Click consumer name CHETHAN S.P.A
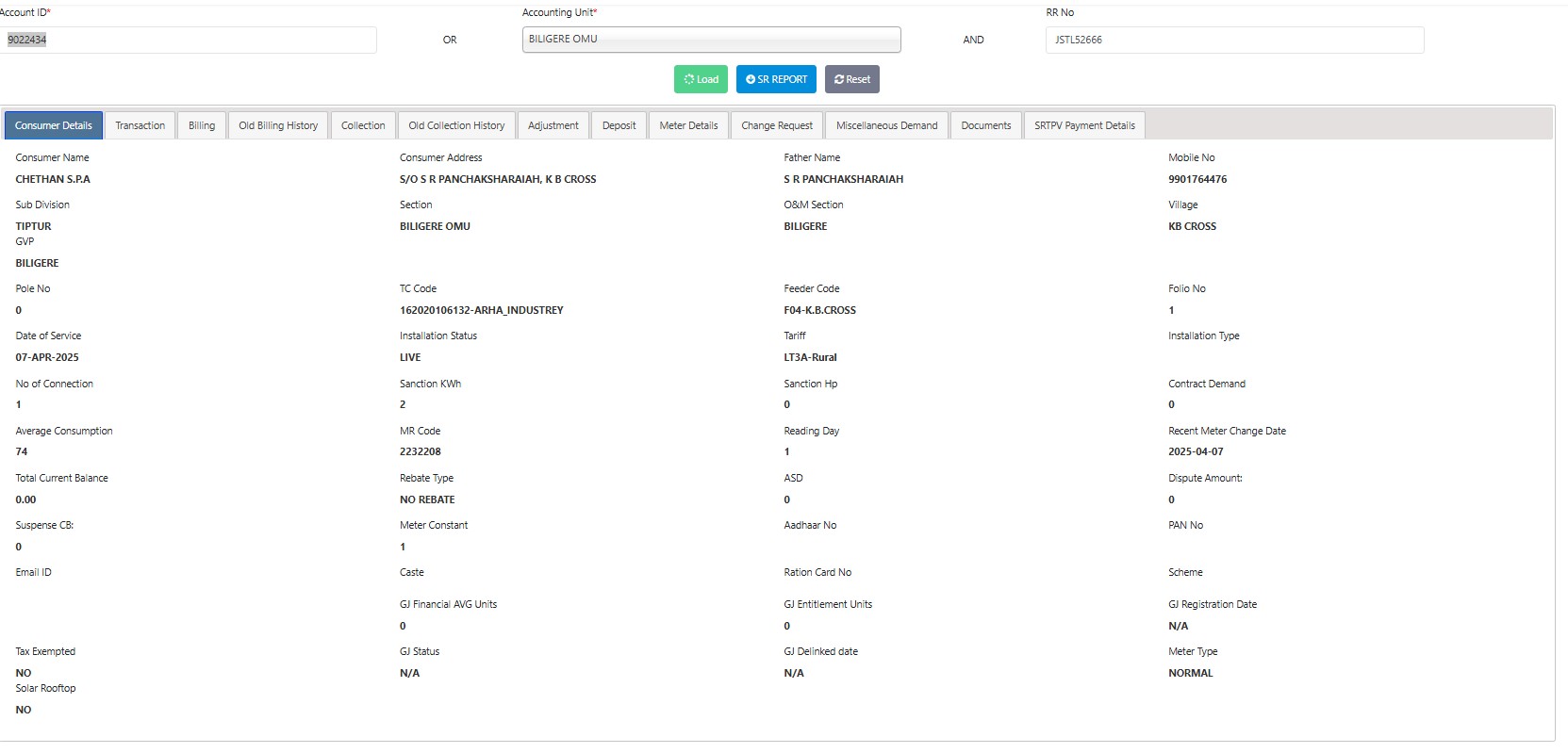The image size is (1568, 753). 53,179
